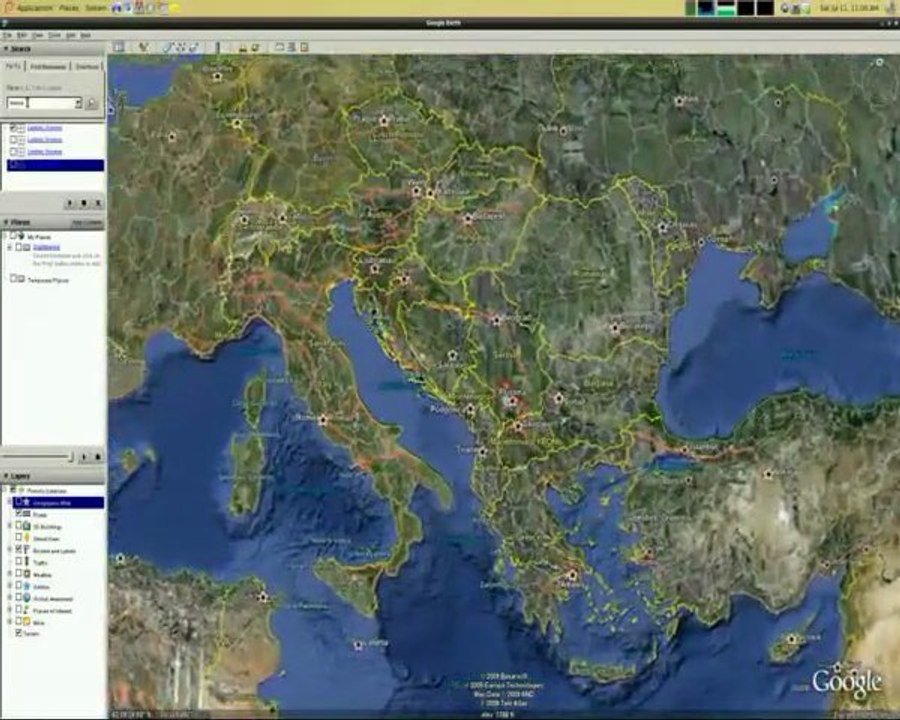The image size is (900, 720).
Task: Expand the 3D Buildings layer node
Action: coord(10,526)
